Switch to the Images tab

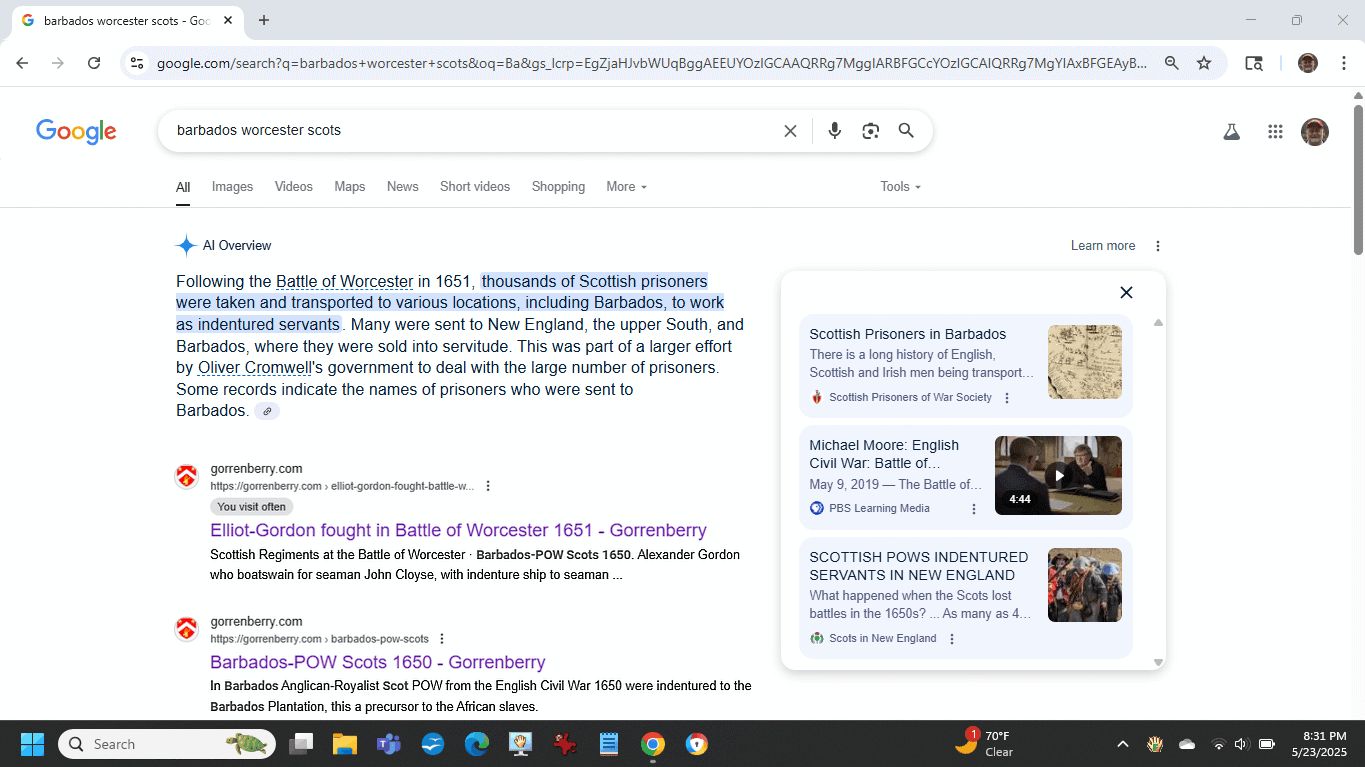tap(232, 187)
